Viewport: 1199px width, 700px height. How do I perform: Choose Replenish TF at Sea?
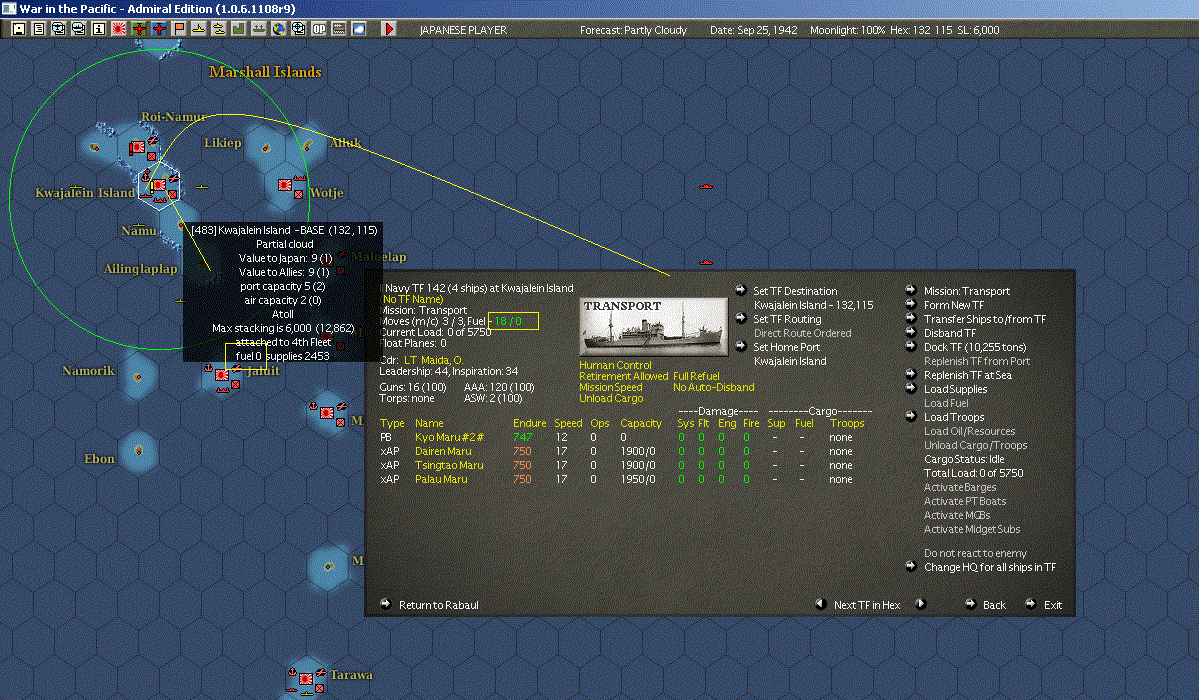(x=967, y=375)
